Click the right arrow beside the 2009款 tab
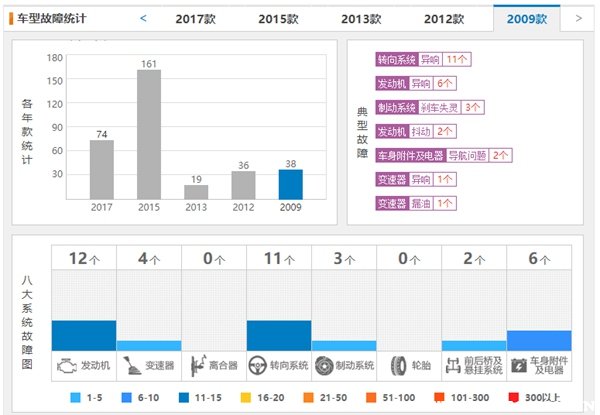The image size is (600, 415). pos(578,18)
